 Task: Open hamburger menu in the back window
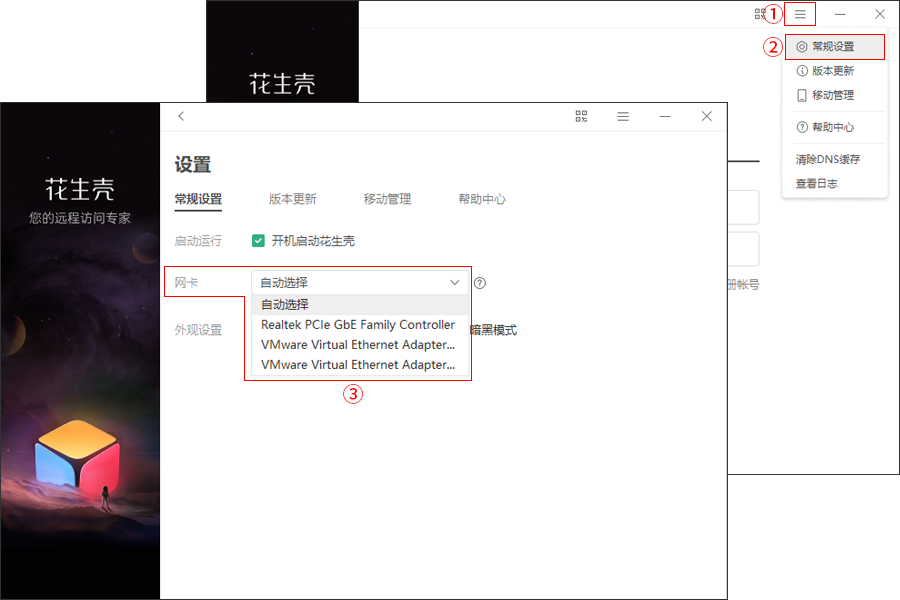coord(800,14)
